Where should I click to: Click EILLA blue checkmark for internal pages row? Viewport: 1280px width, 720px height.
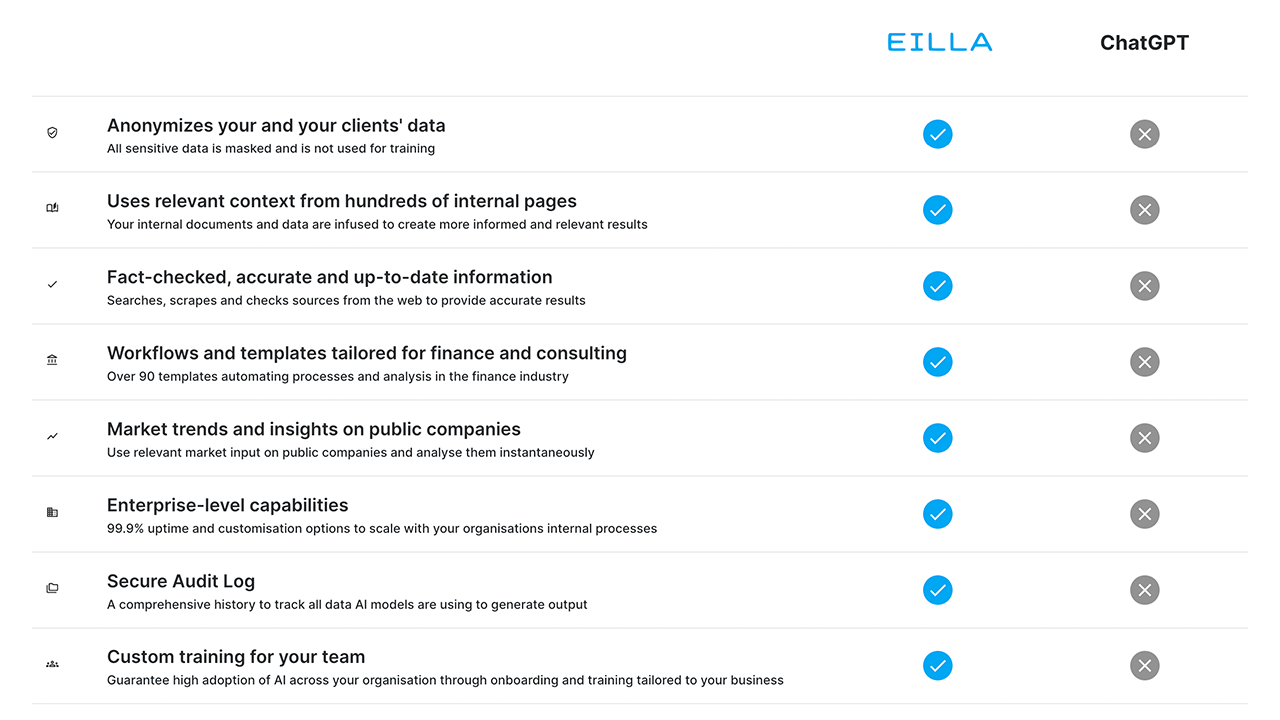[x=937, y=210]
